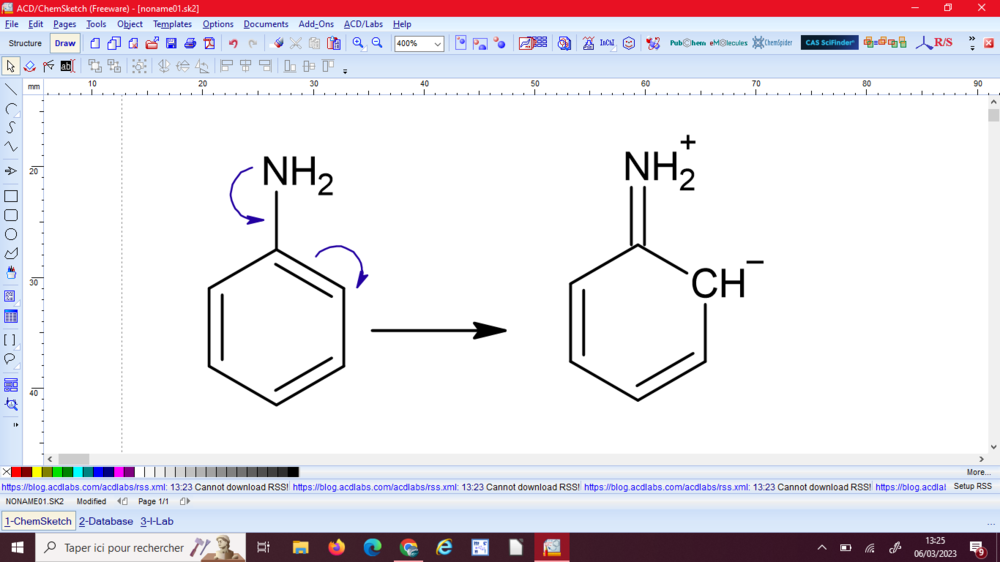Open the PubChem search icon
The width and height of the screenshot is (1000, 562).
coord(687,43)
